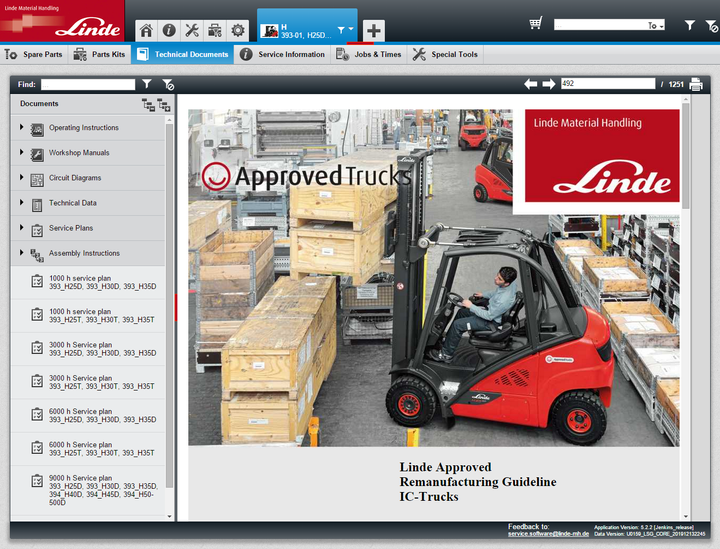Screen dimensions: 720x549
Task: Go to previous page arrow
Action: click(530, 84)
